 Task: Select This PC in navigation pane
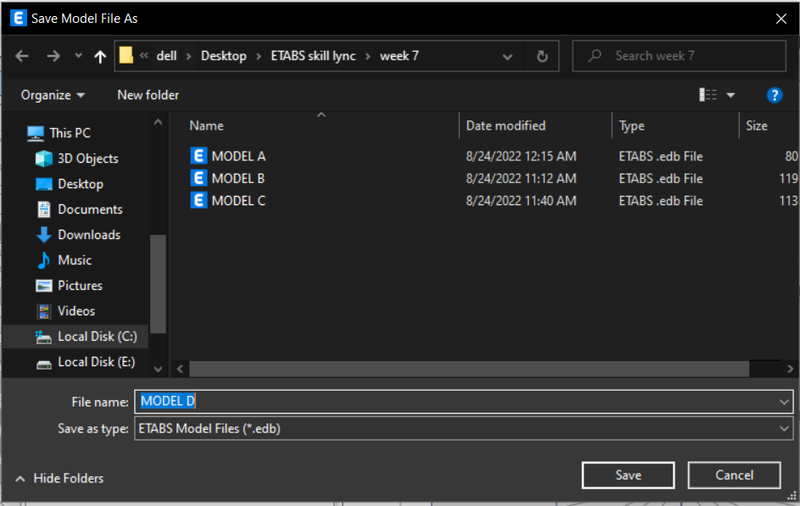(70, 133)
